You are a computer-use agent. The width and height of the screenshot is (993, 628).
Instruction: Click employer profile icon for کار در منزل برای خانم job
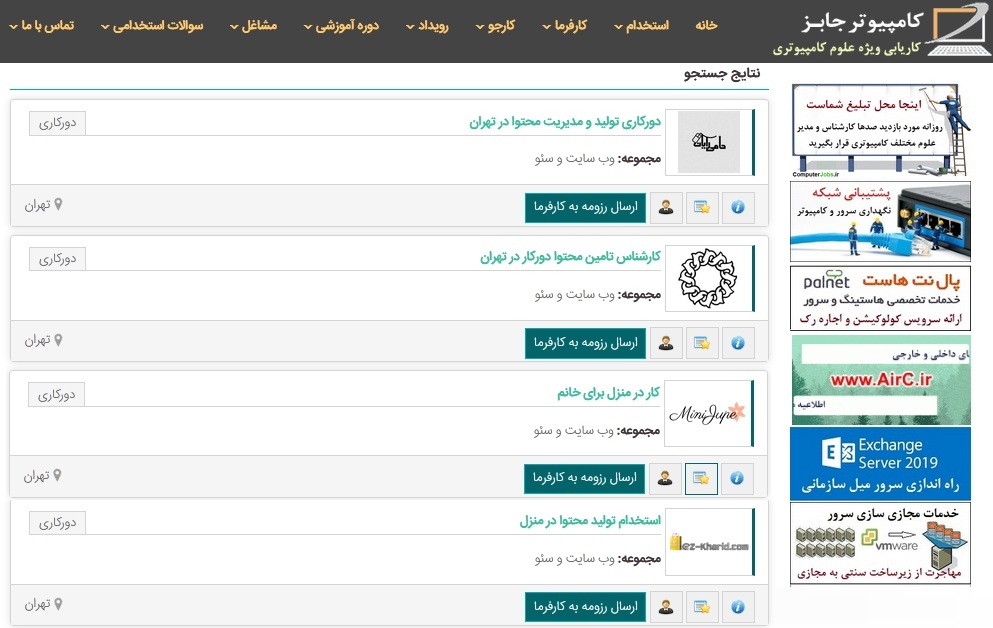pyautogui.click(x=664, y=478)
